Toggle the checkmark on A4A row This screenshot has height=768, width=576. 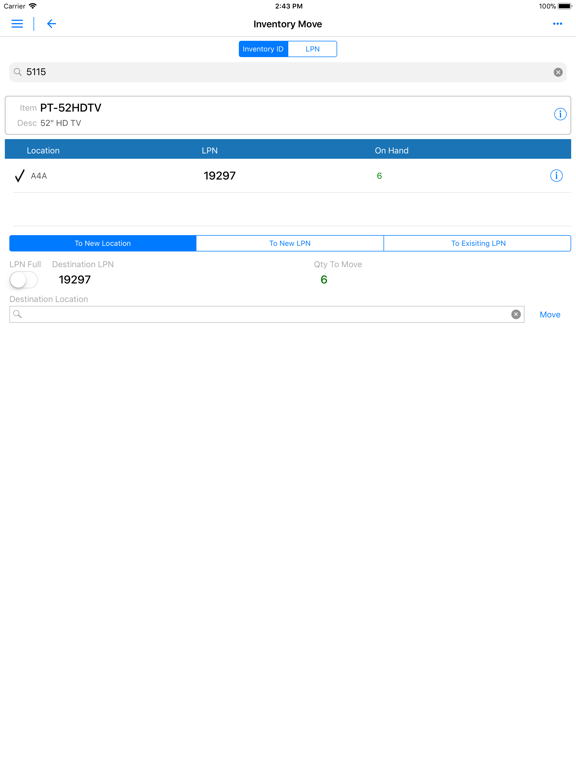coord(20,176)
